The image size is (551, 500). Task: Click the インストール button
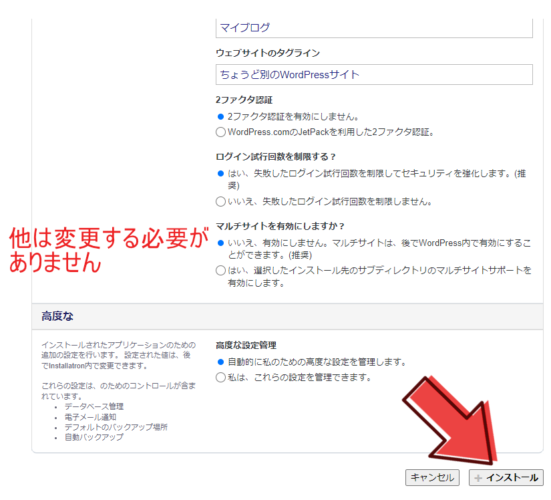tap(506, 478)
